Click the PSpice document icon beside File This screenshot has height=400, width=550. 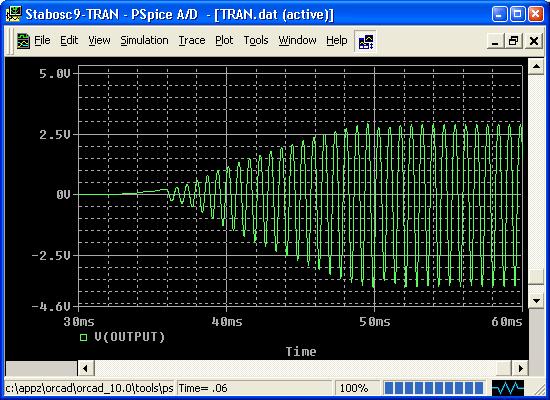pos(24,41)
